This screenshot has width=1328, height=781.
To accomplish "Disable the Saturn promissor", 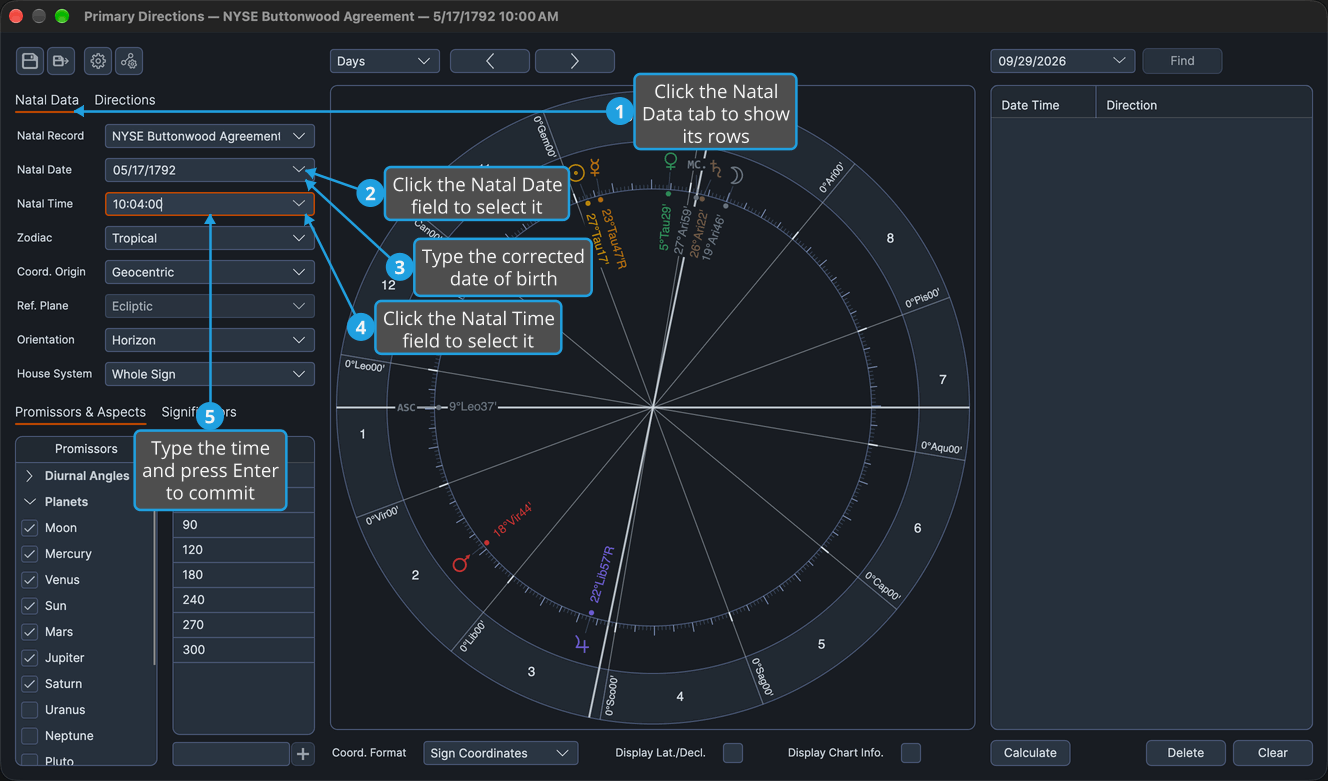I will 30,684.
